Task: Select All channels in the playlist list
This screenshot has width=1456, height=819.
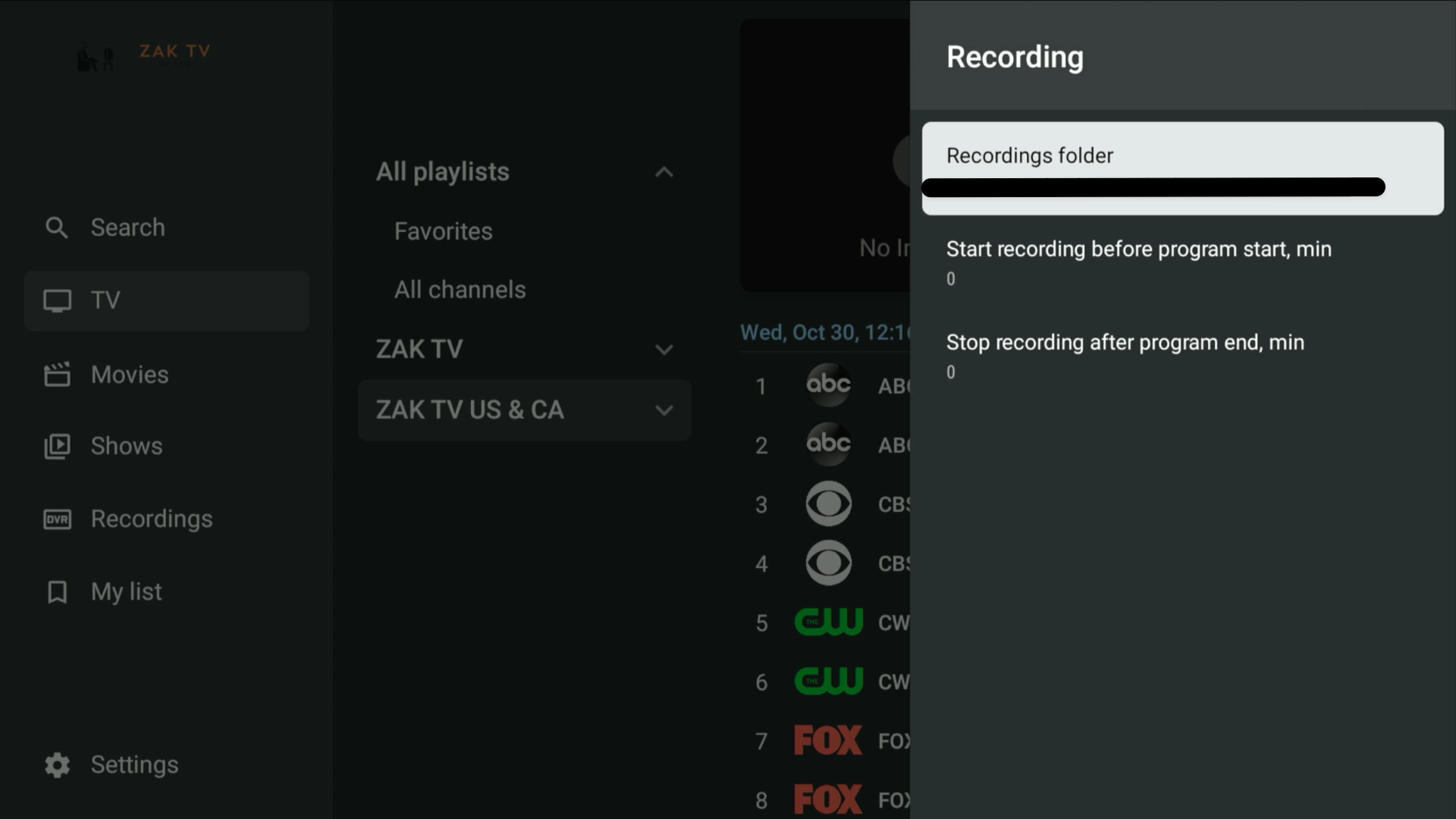Action: [460, 290]
